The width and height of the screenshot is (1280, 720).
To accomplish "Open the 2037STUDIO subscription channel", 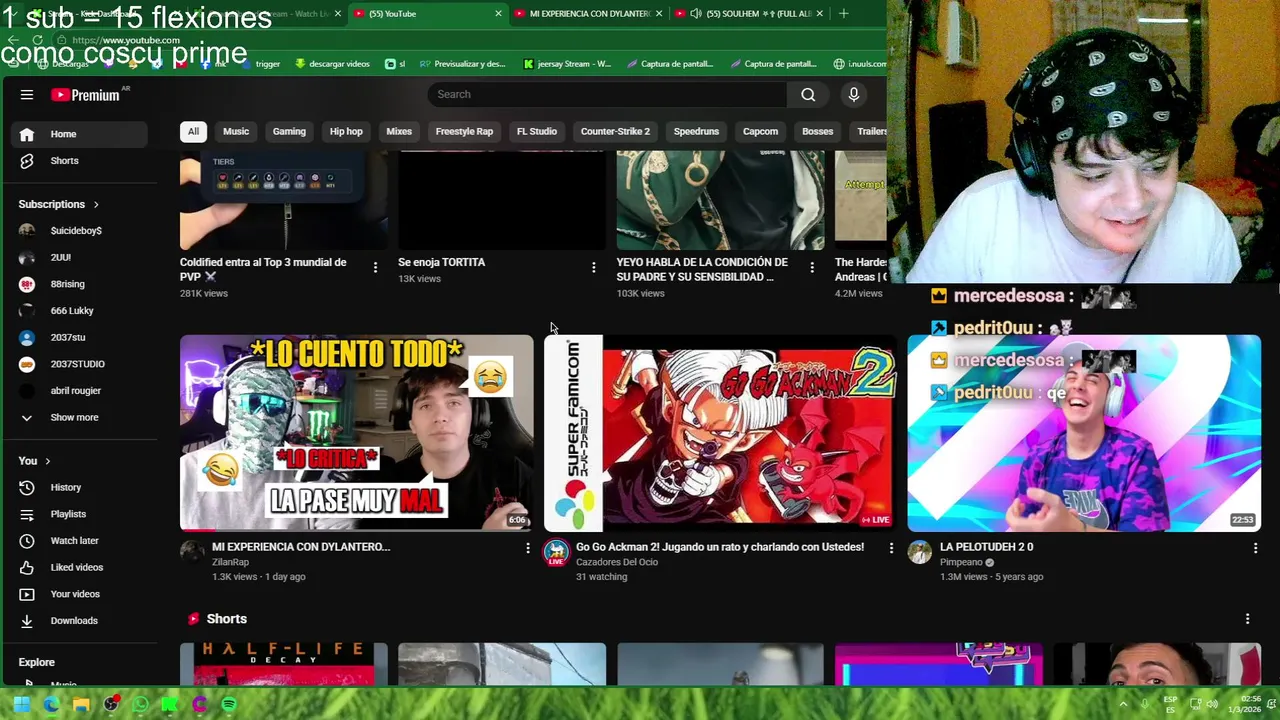I will (x=76, y=364).
